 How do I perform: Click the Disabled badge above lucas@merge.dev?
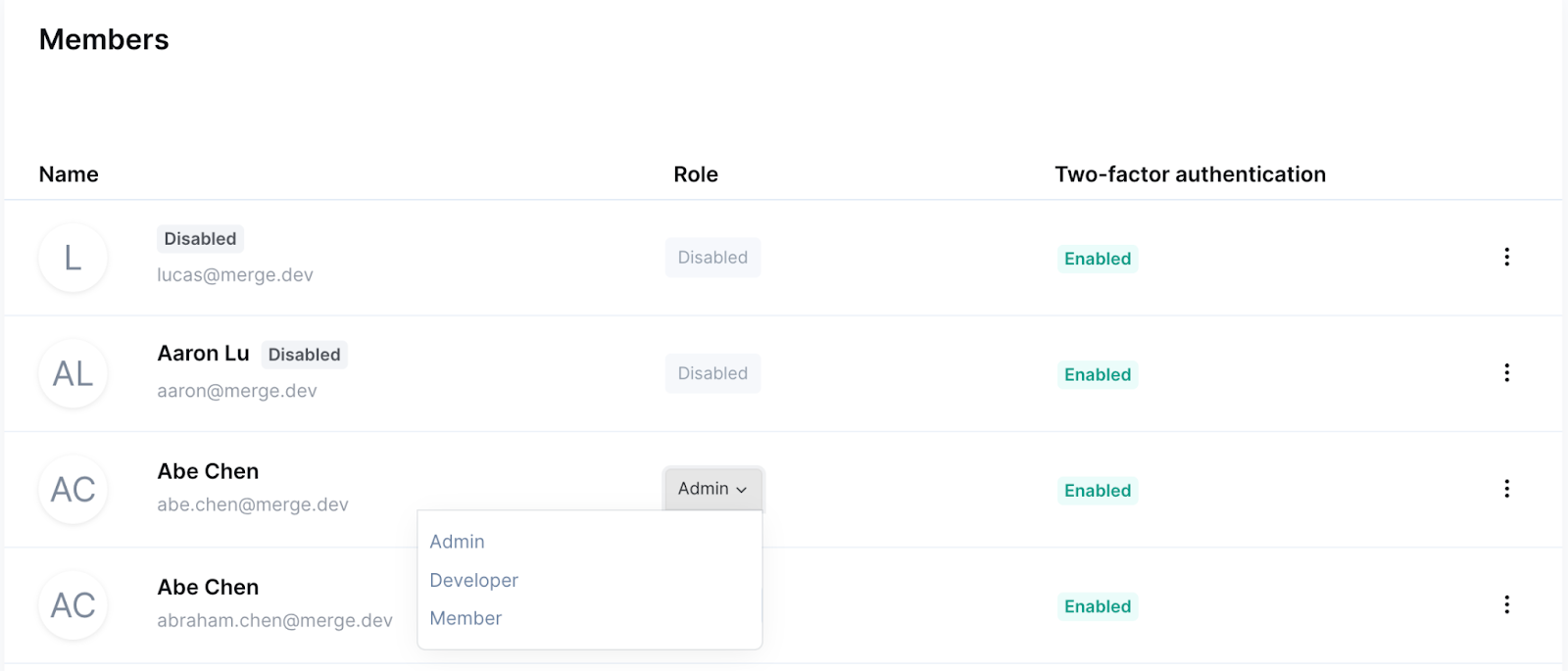tap(200, 239)
